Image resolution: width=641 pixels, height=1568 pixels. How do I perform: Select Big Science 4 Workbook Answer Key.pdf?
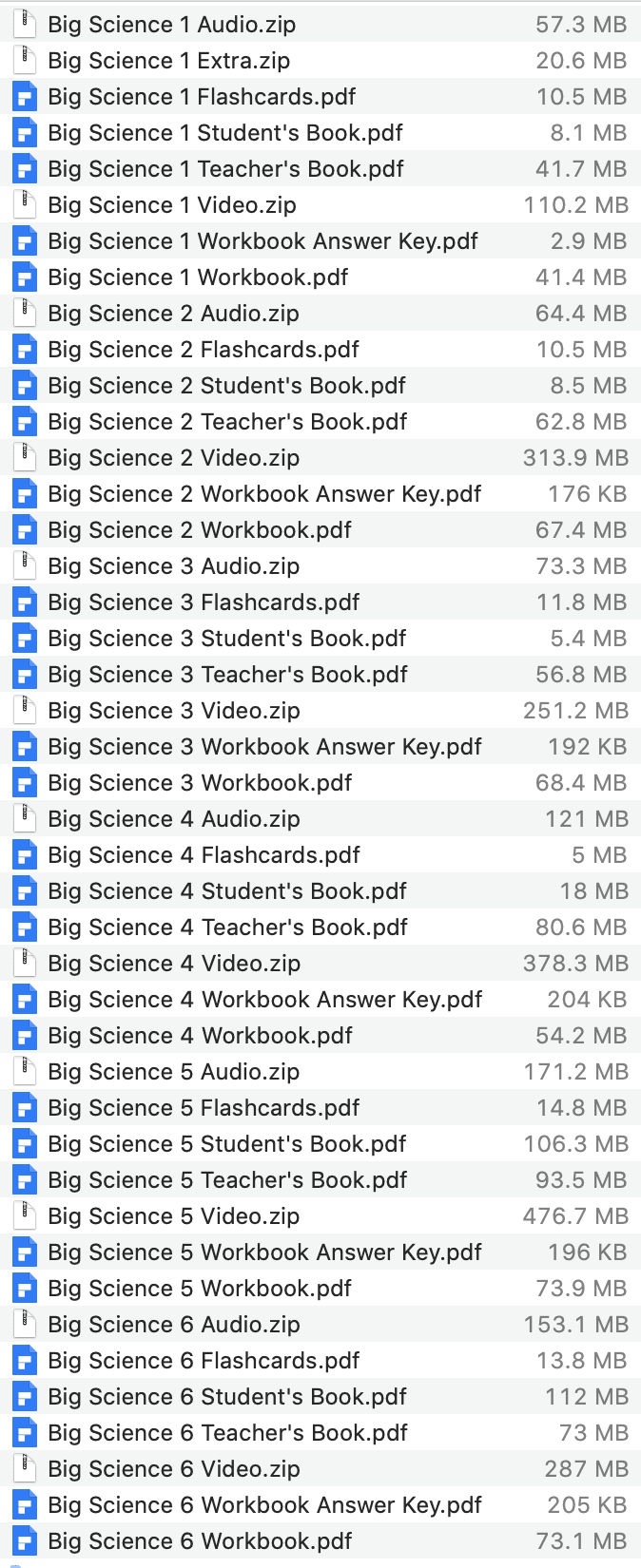point(264,1000)
